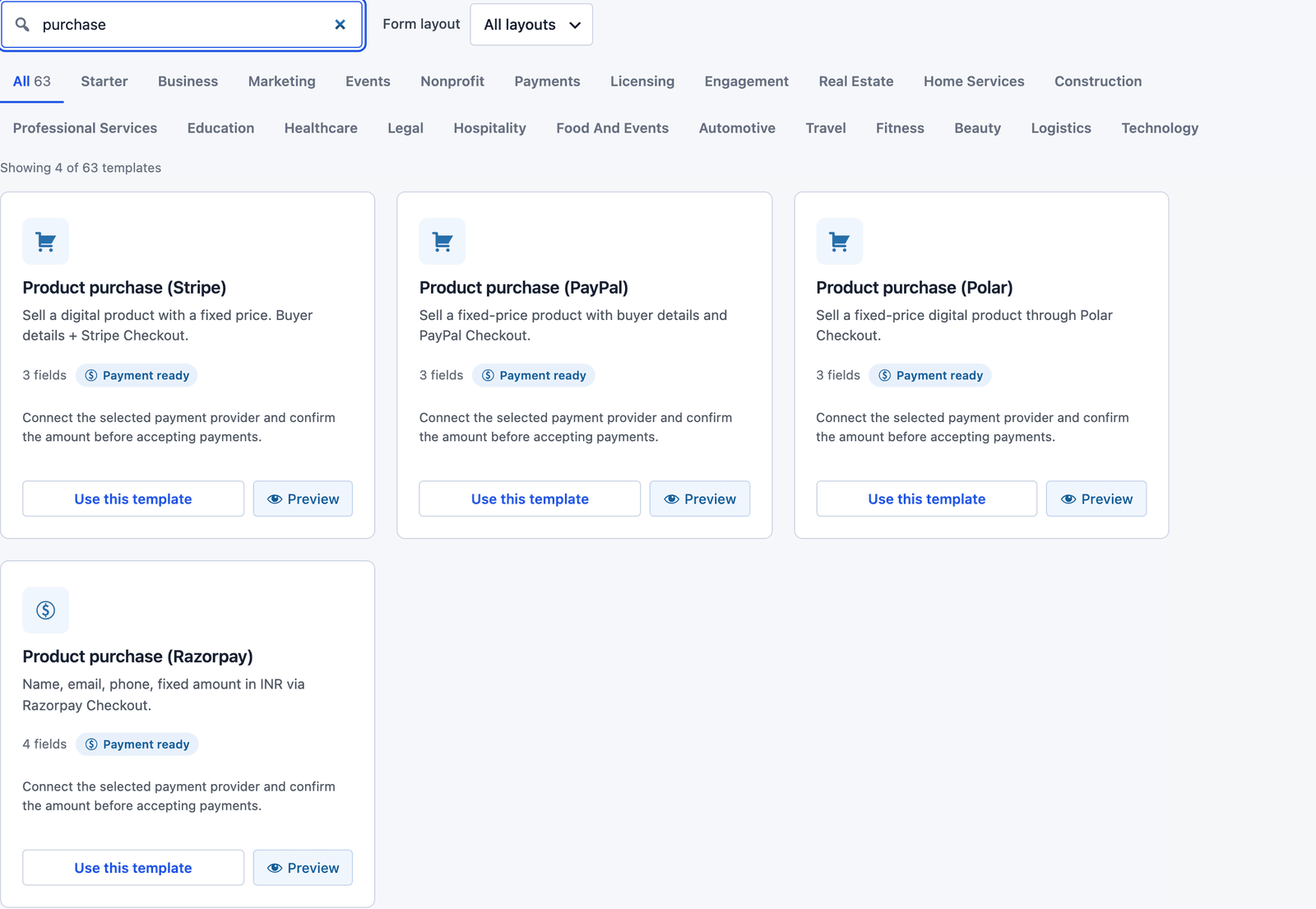Click 3 fields text on PayPal card
The height and width of the screenshot is (909, 1316).
[x=442, y=375]
